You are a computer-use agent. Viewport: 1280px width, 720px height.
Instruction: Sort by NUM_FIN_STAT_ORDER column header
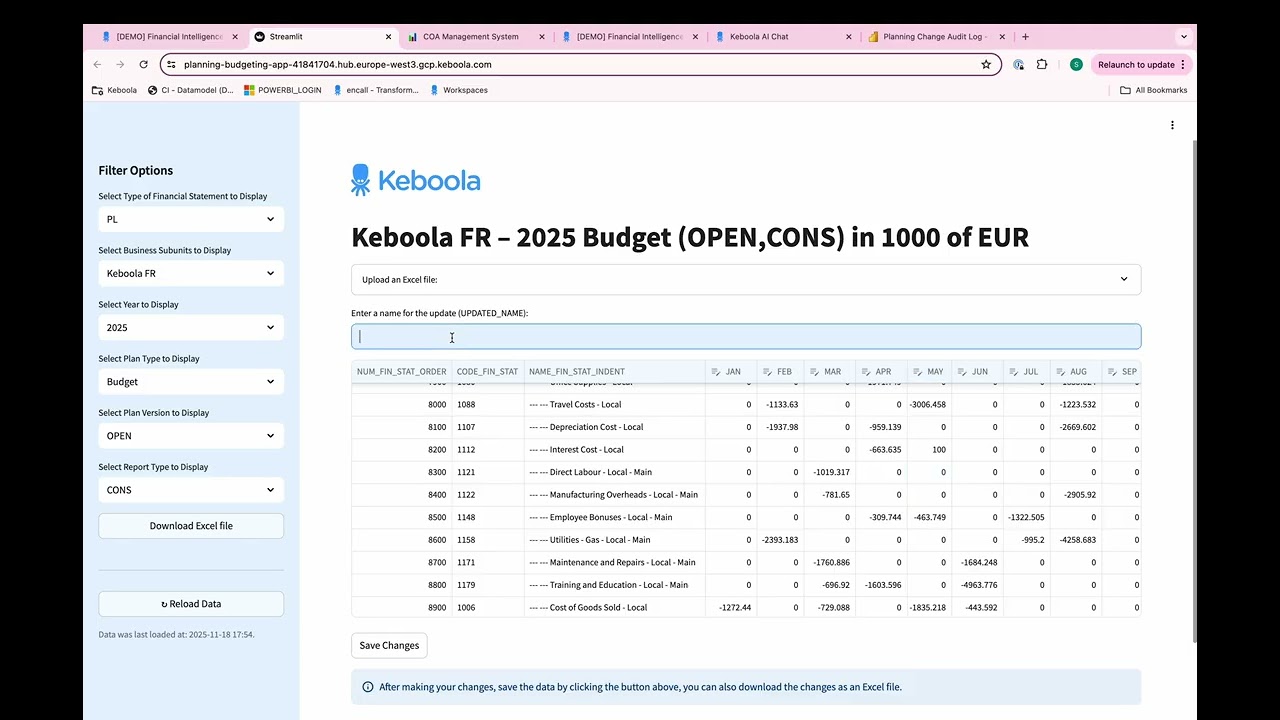(401, 372)
